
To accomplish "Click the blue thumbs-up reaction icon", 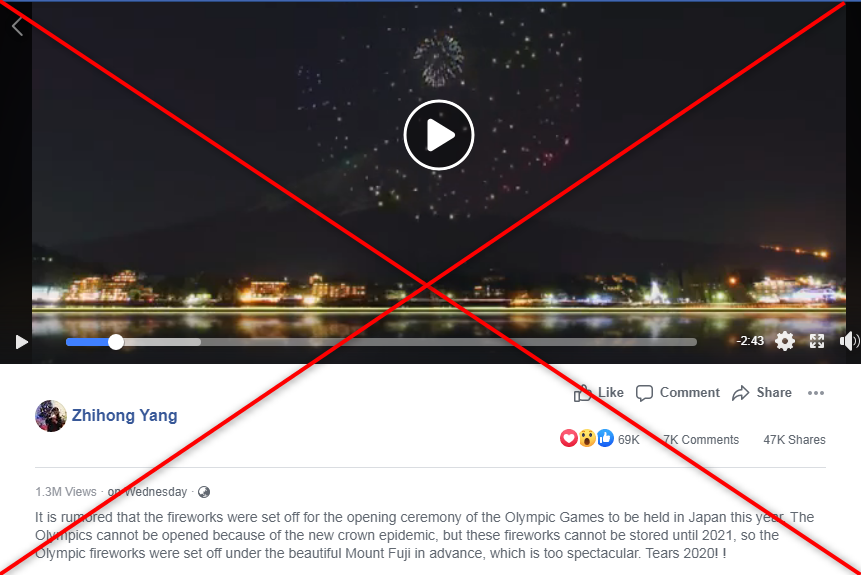I will pos(605,438).
